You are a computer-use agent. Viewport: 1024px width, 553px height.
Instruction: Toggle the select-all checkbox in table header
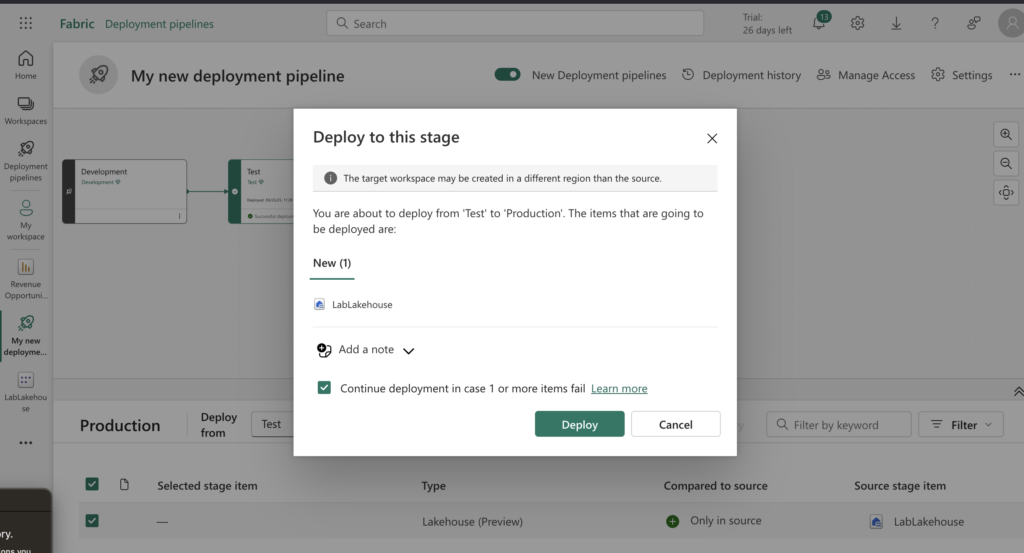tap(92, 484)
